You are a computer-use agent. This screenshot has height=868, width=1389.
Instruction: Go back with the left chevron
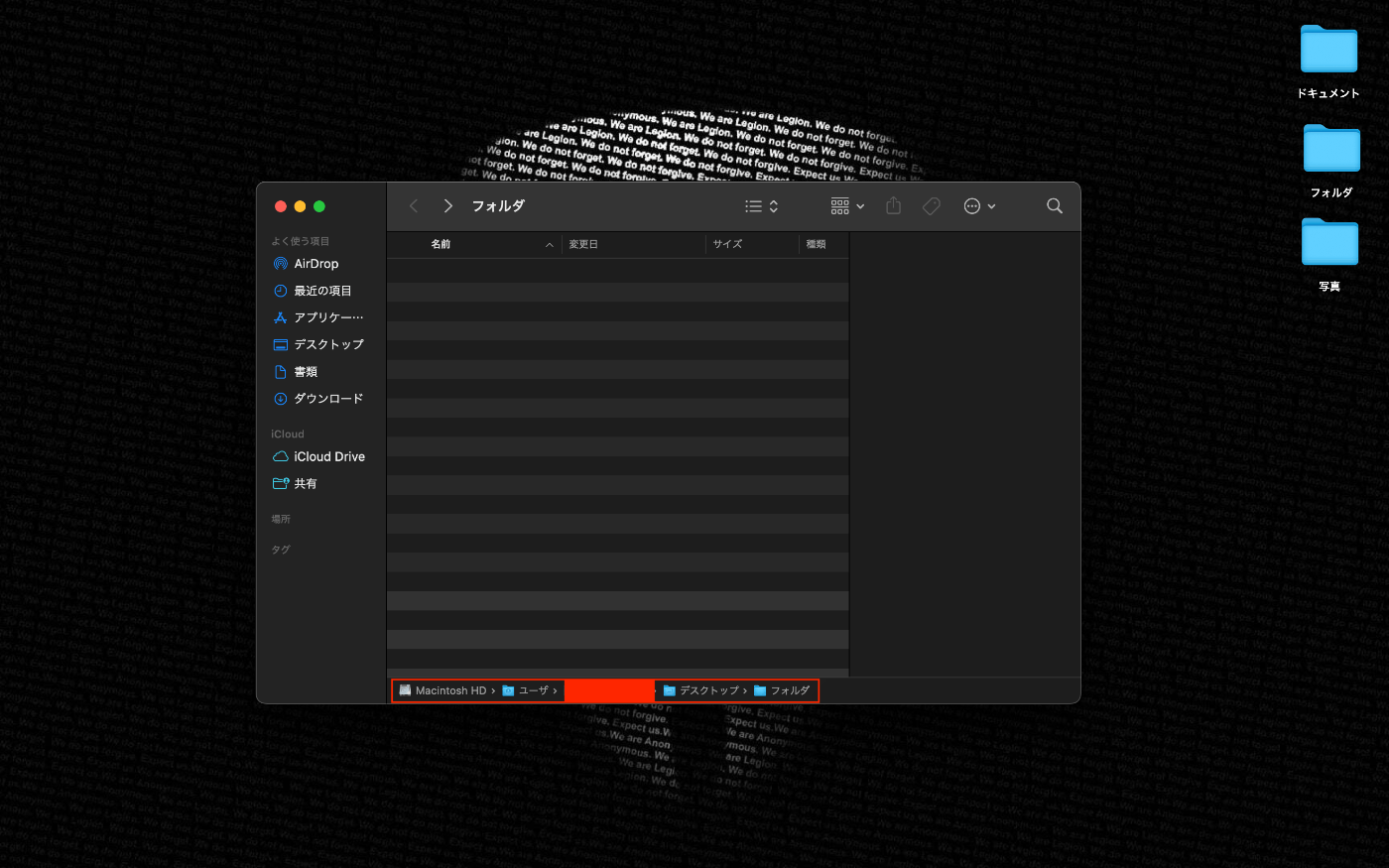(x=414, y=206)
